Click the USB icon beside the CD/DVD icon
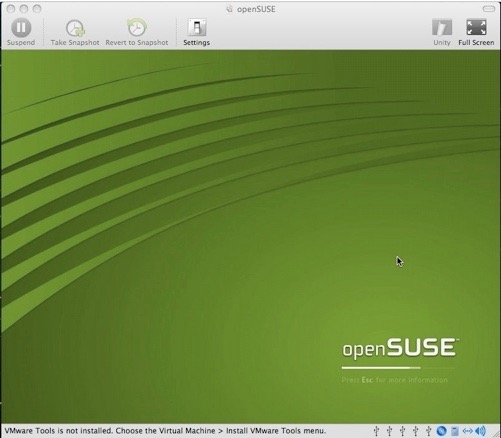 (x=429, y=431)
